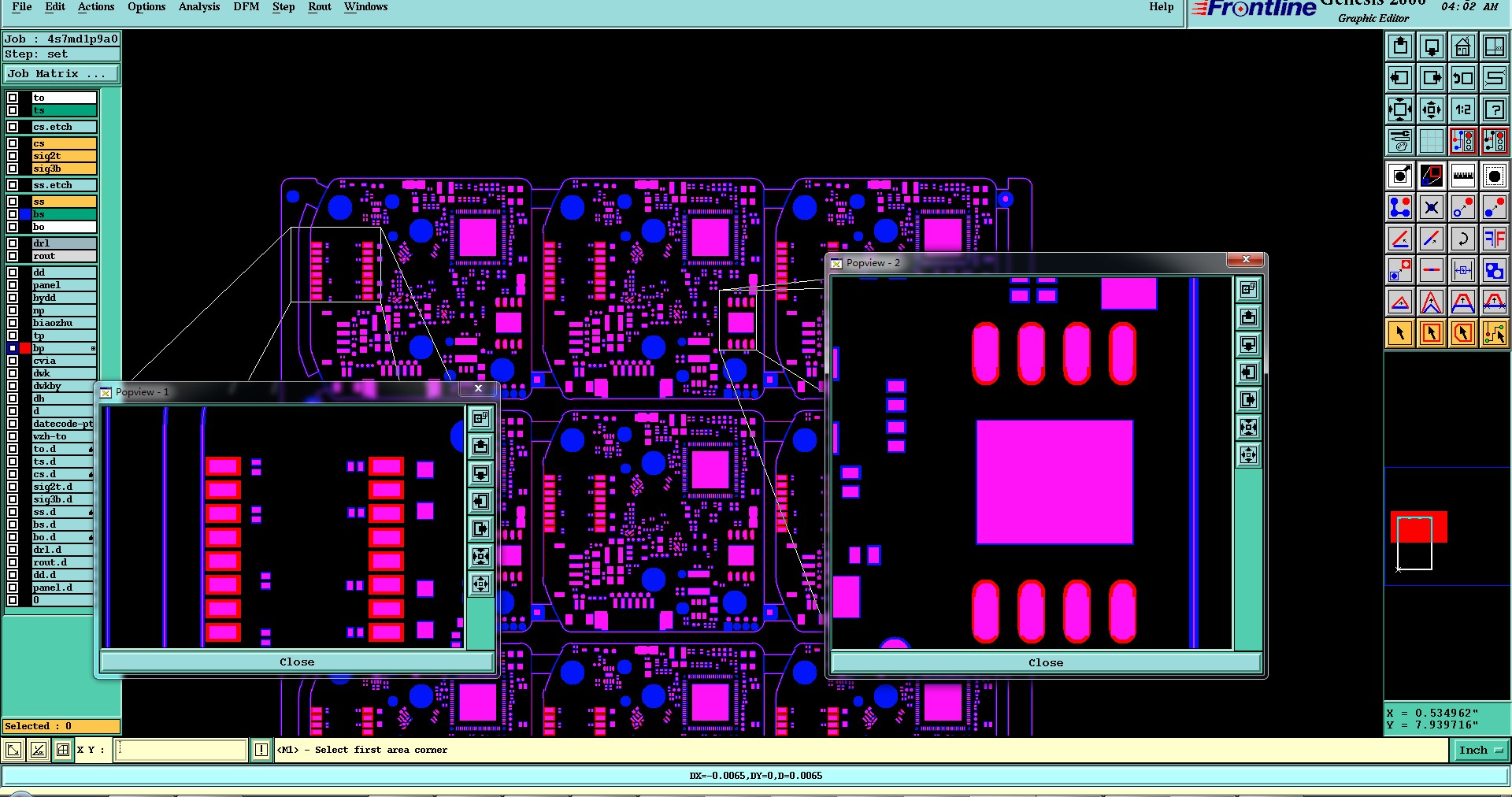Screen dimensions: 1512x797
Task: Click Close button in Popview 1
Action: (x=297, y=662)
